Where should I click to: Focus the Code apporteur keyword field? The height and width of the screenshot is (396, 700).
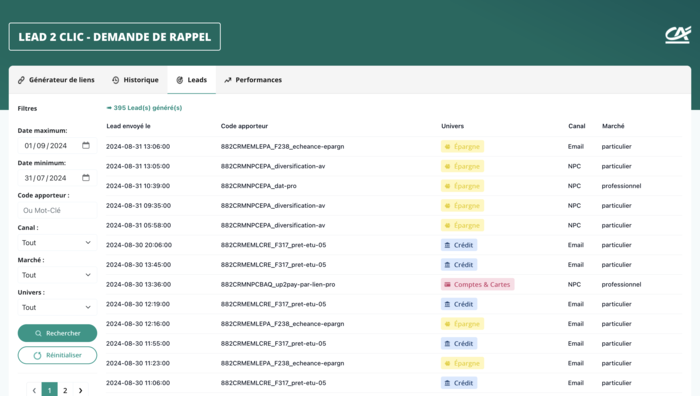[57, 210]
